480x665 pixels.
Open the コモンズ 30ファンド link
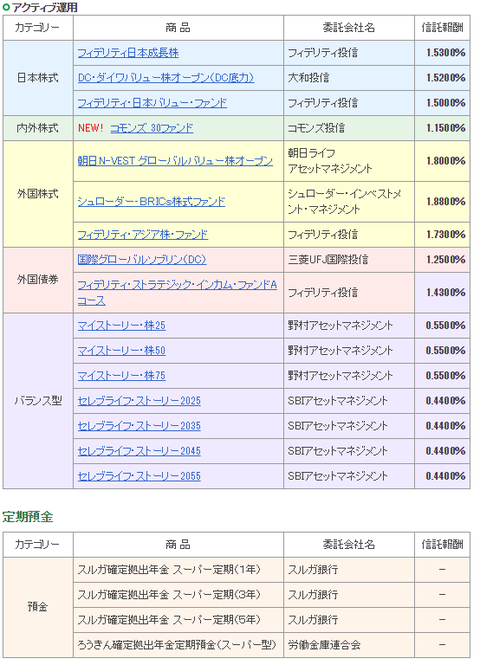(152, 128)
